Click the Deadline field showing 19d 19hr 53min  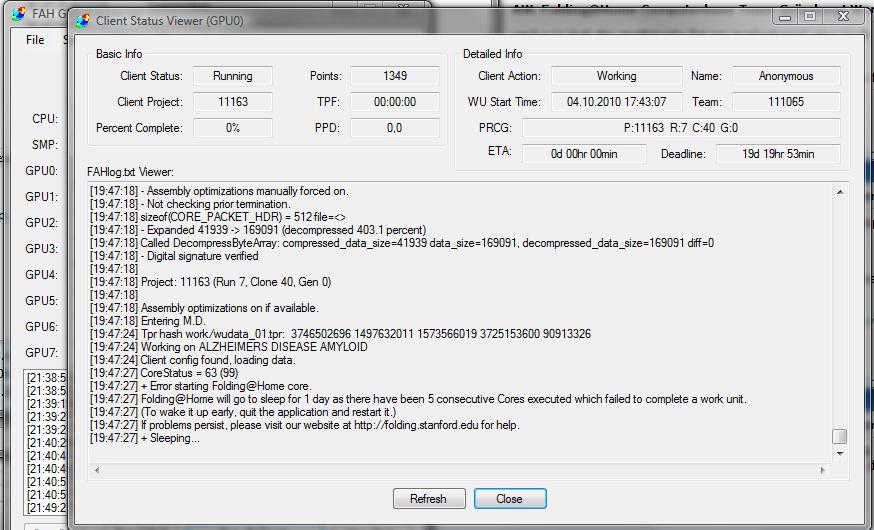[778, 154]
